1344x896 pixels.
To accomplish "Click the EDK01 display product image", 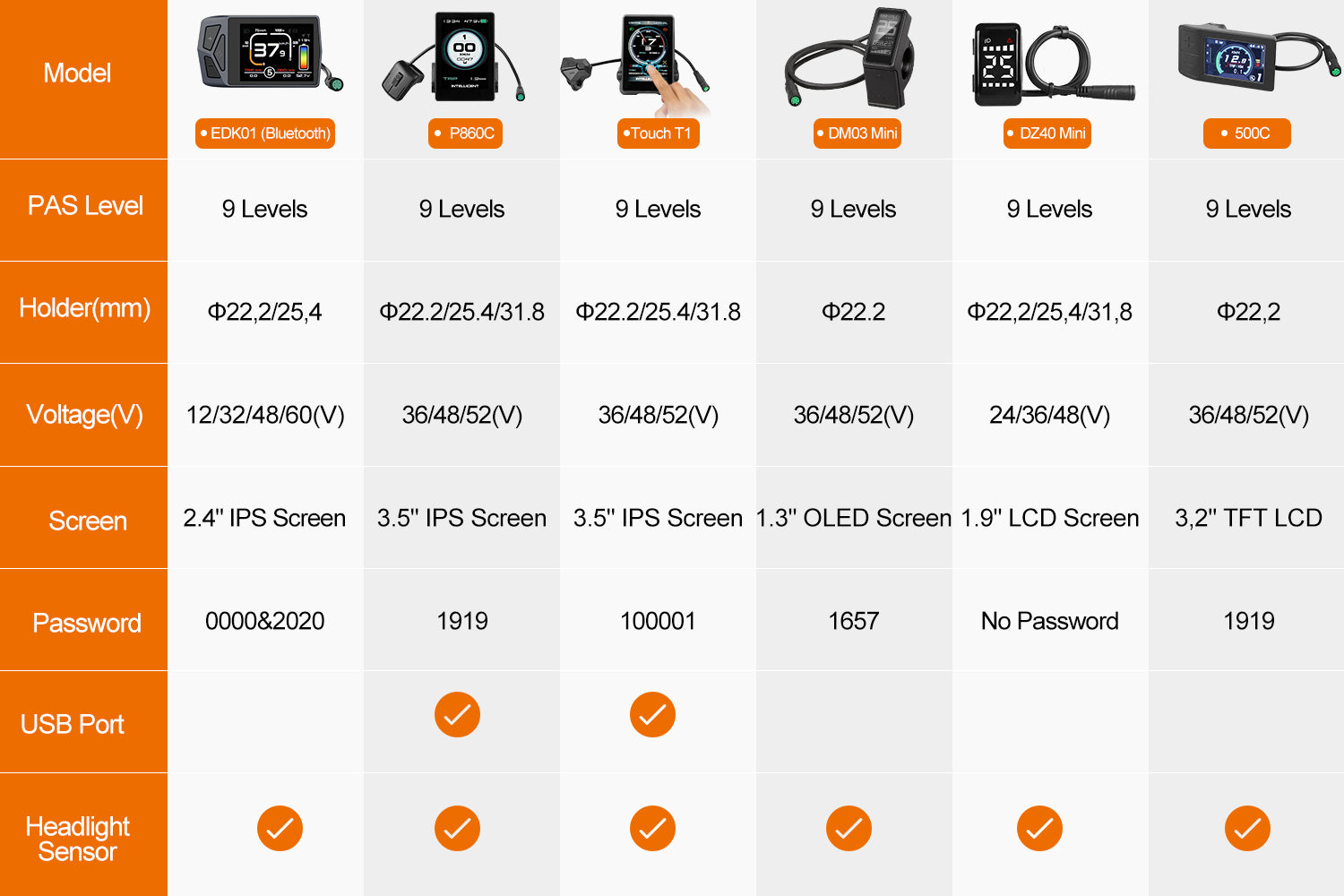I will (270, 54).
